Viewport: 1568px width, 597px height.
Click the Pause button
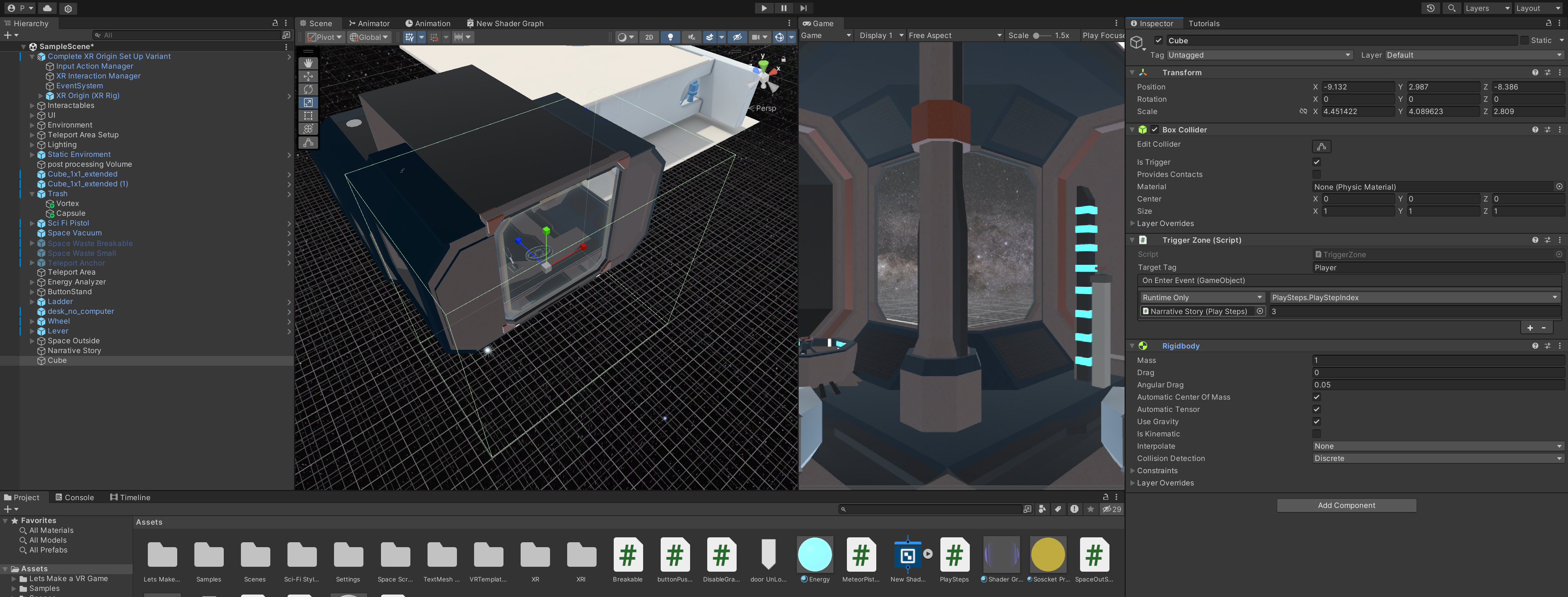pos(784,8)
